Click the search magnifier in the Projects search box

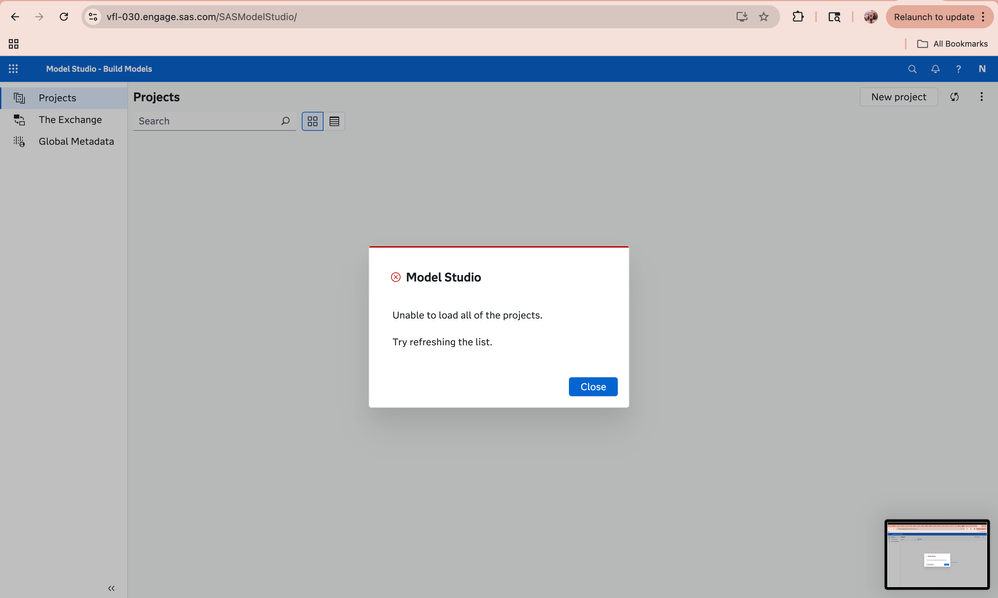(285, 121)
